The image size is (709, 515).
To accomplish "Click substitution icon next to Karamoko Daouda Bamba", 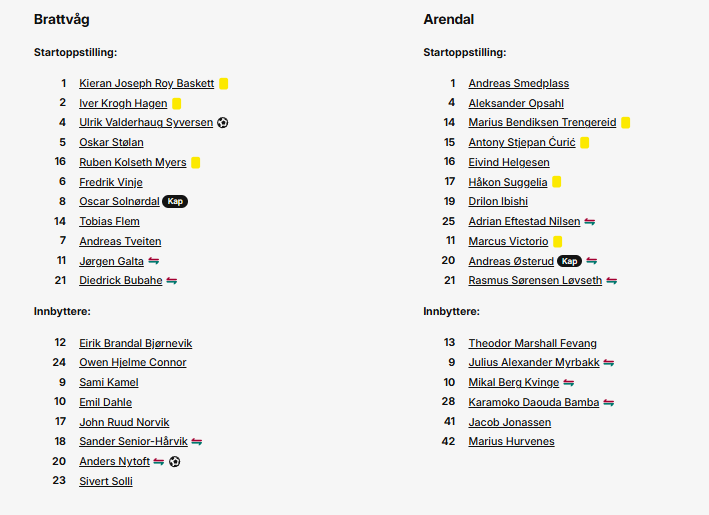I will tap(608, 403).
